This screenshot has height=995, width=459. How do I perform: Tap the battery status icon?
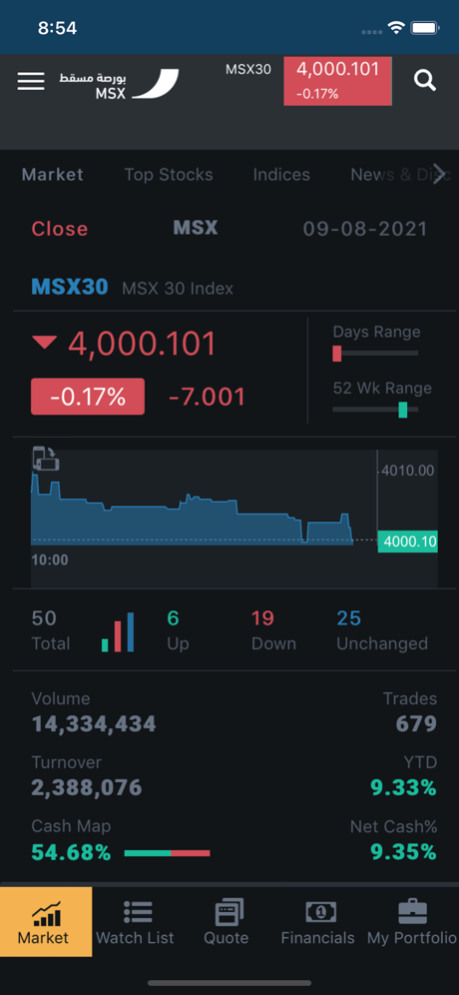[x=425, y=28]
